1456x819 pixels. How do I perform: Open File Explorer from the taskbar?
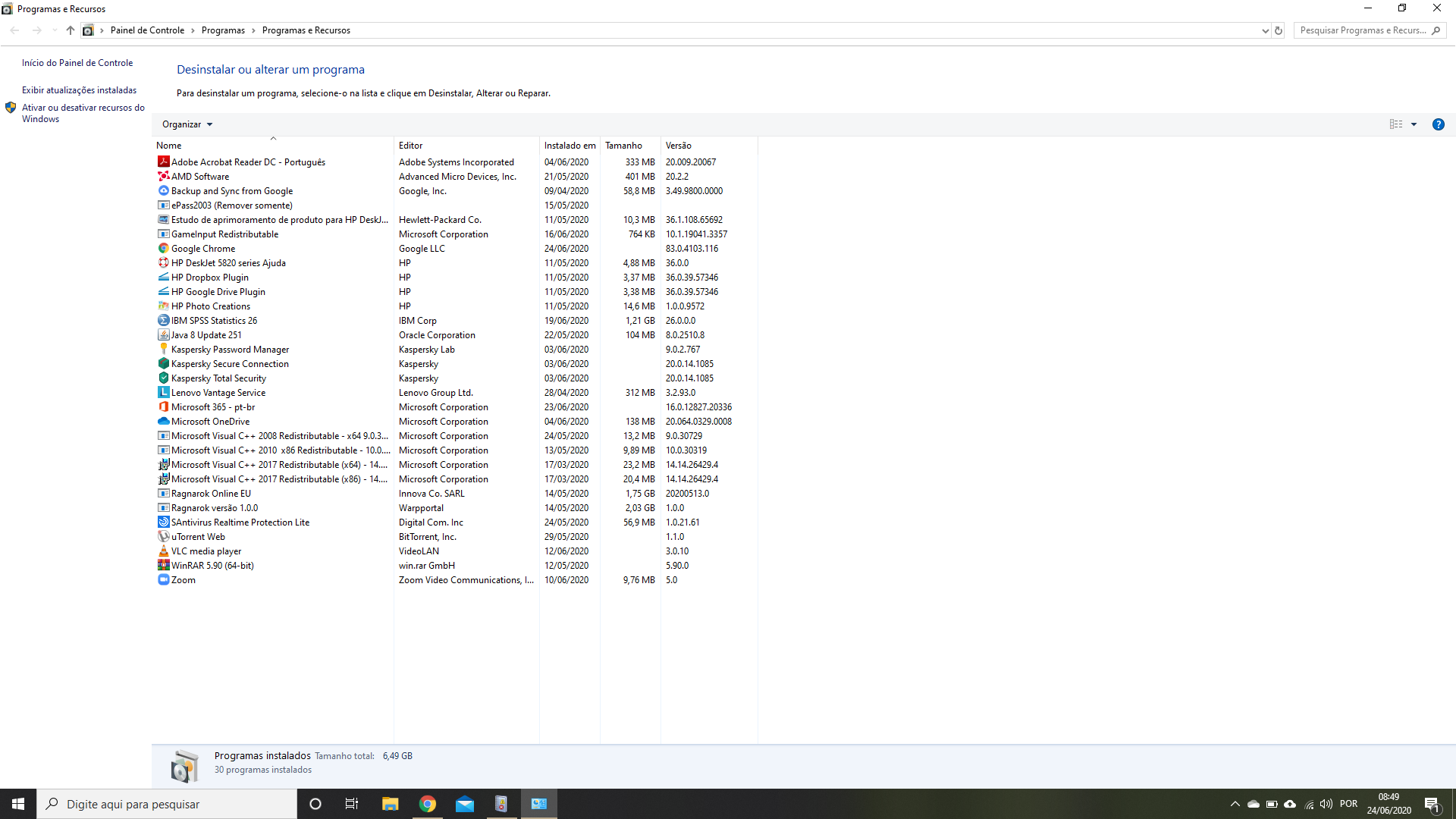click(x=391, y=804)
